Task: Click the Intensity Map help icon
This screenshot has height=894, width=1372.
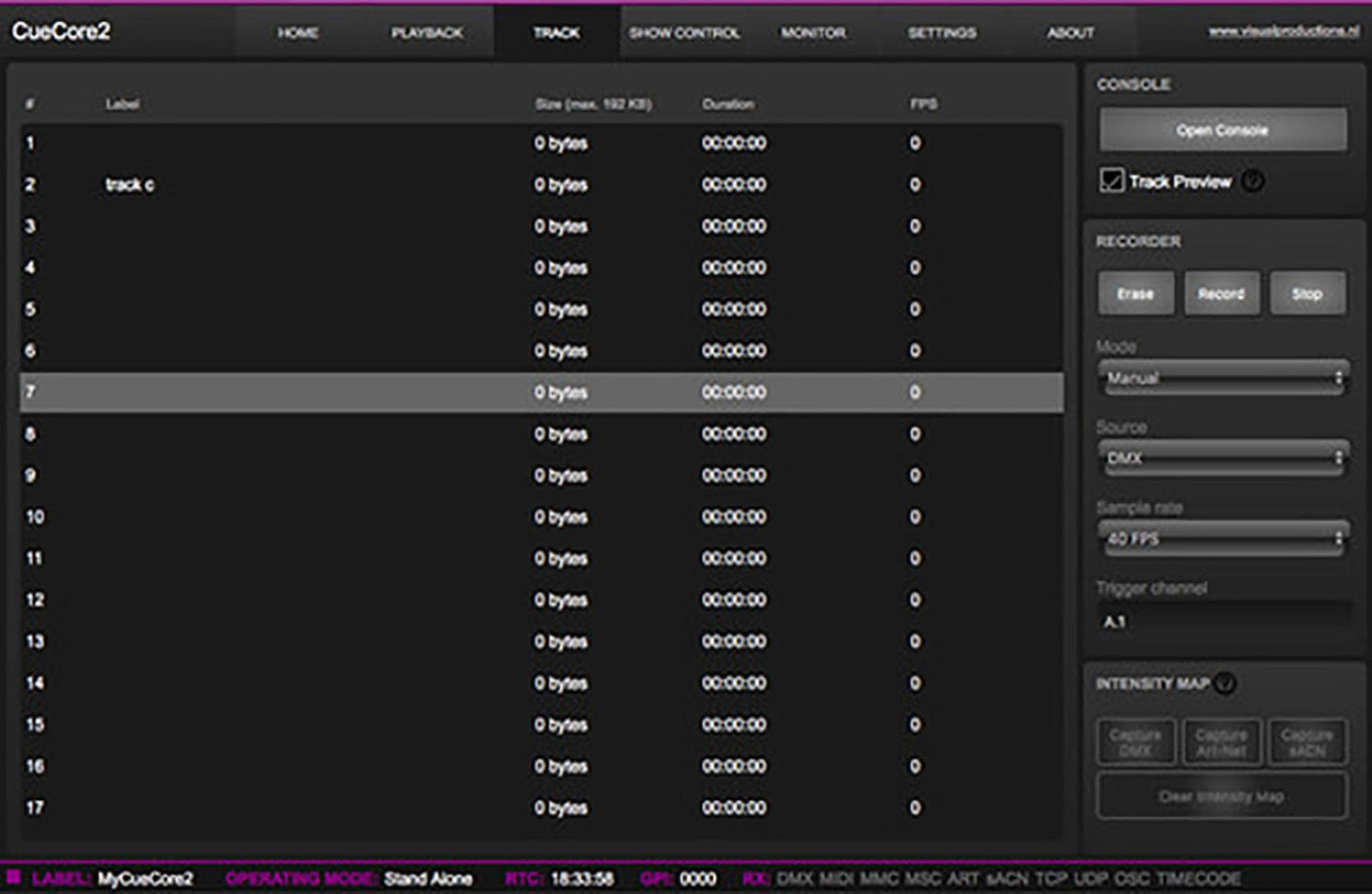Action: pos(1225,681)
